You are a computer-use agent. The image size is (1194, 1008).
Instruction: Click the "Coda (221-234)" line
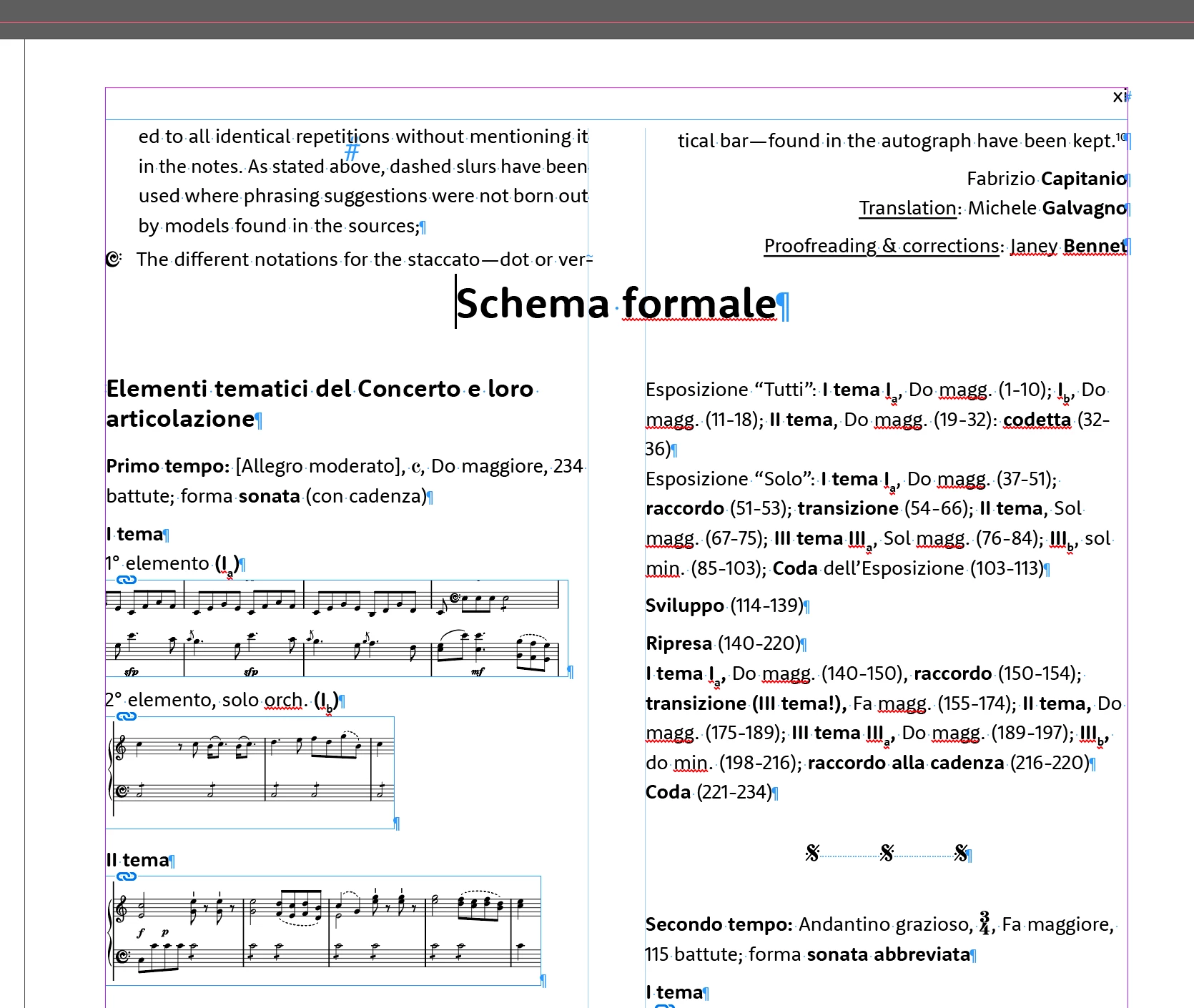pos(709,792)
